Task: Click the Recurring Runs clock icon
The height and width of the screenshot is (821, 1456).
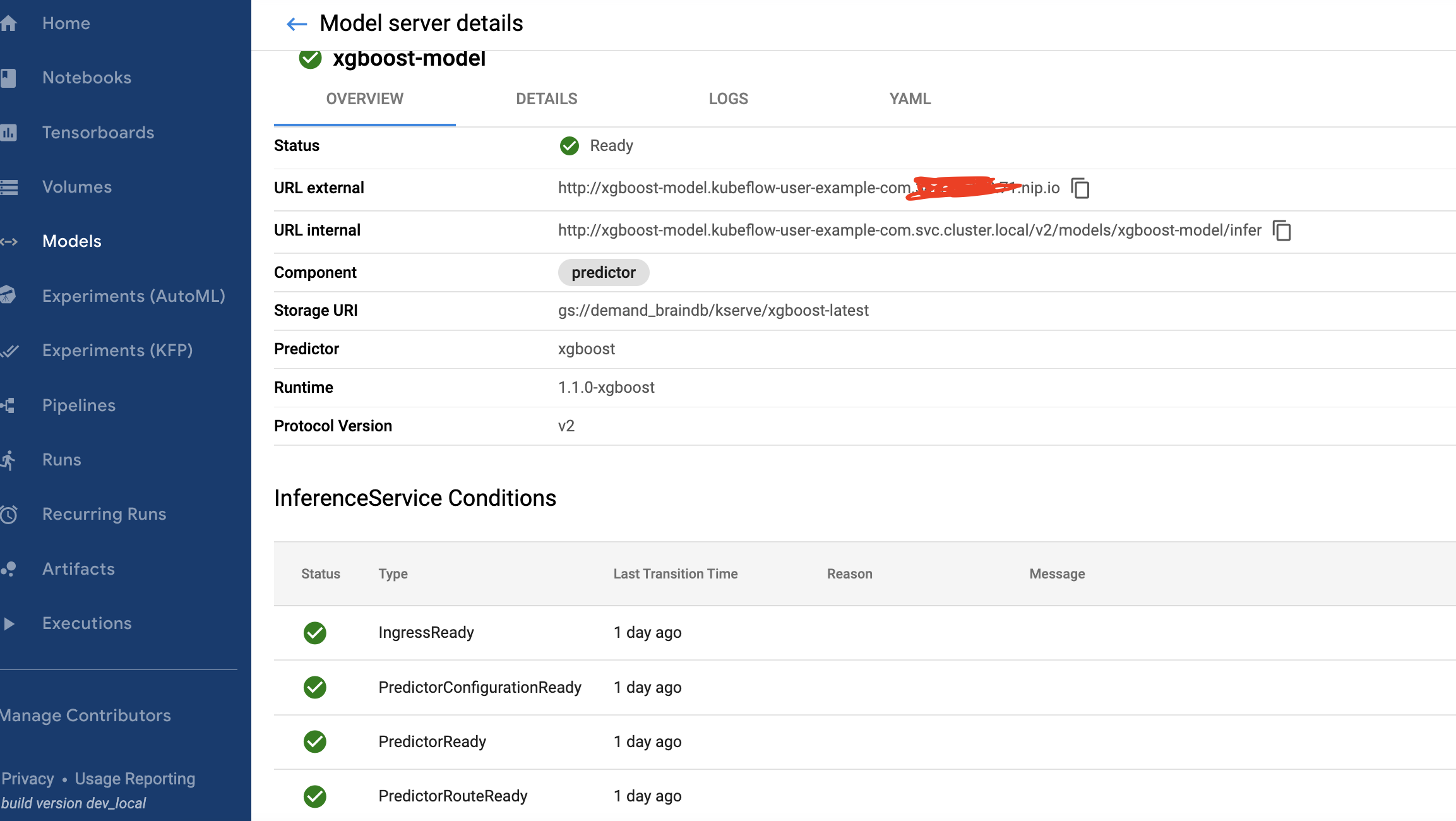Action: point(8,515)
